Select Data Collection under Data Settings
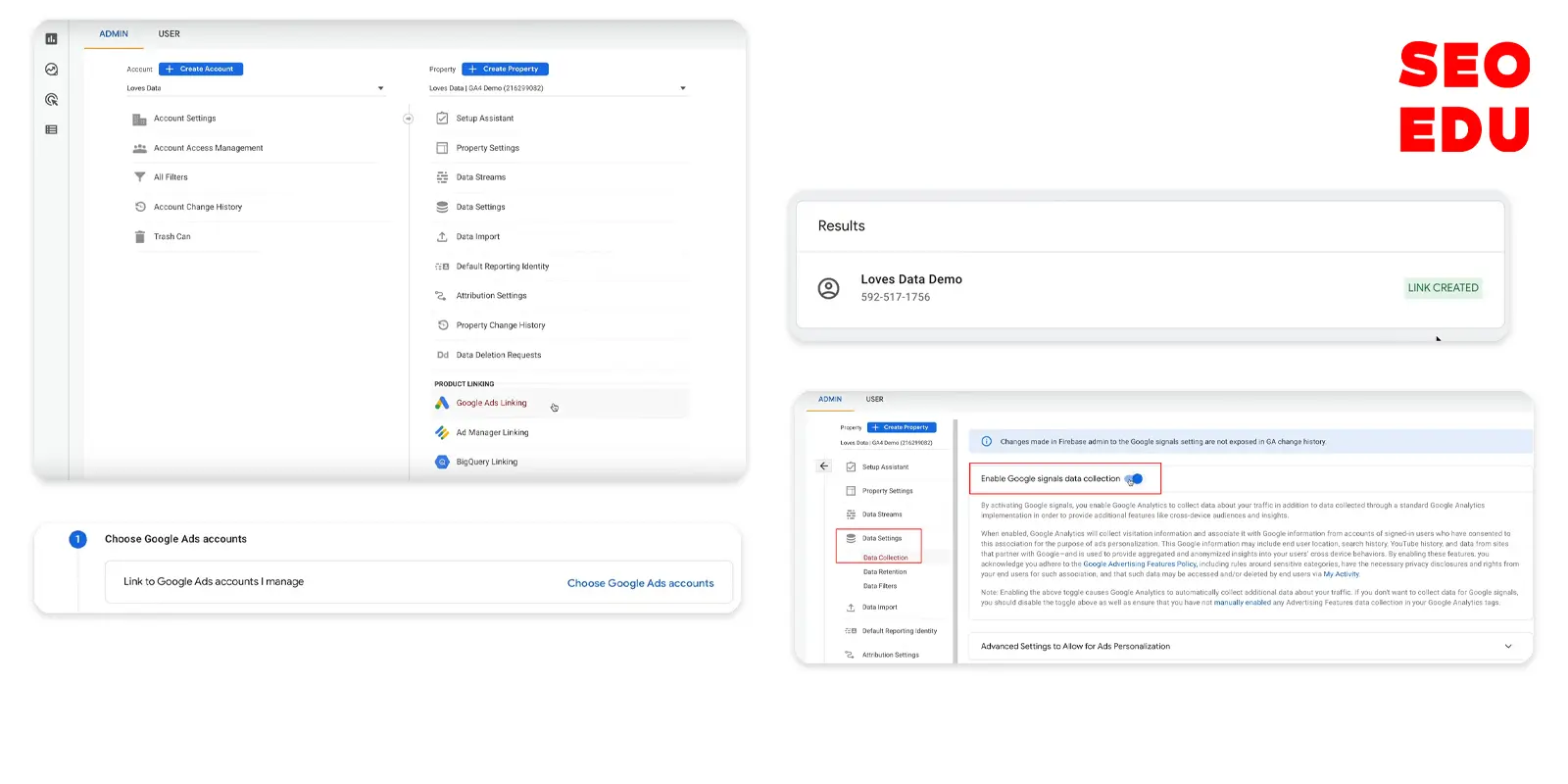Image resolution: width=1568 pixels, height=784 pixels. [x=885, y=558]
